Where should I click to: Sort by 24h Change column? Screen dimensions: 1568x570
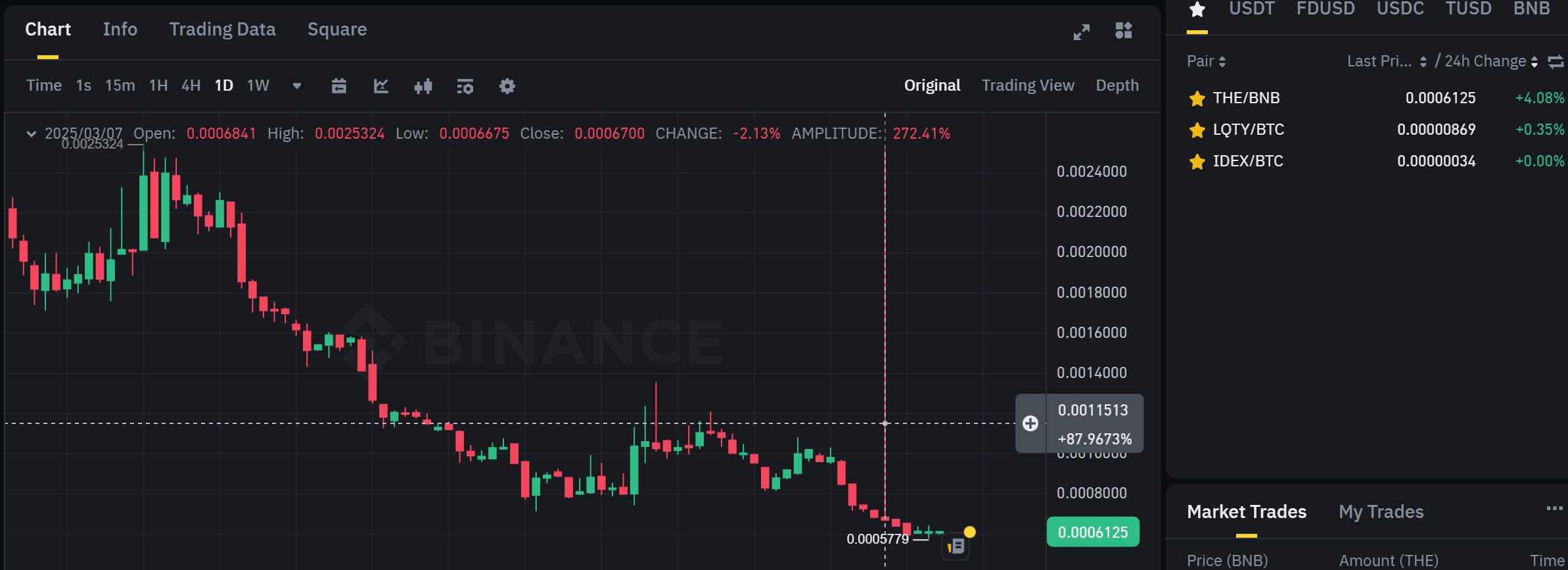1491,61
